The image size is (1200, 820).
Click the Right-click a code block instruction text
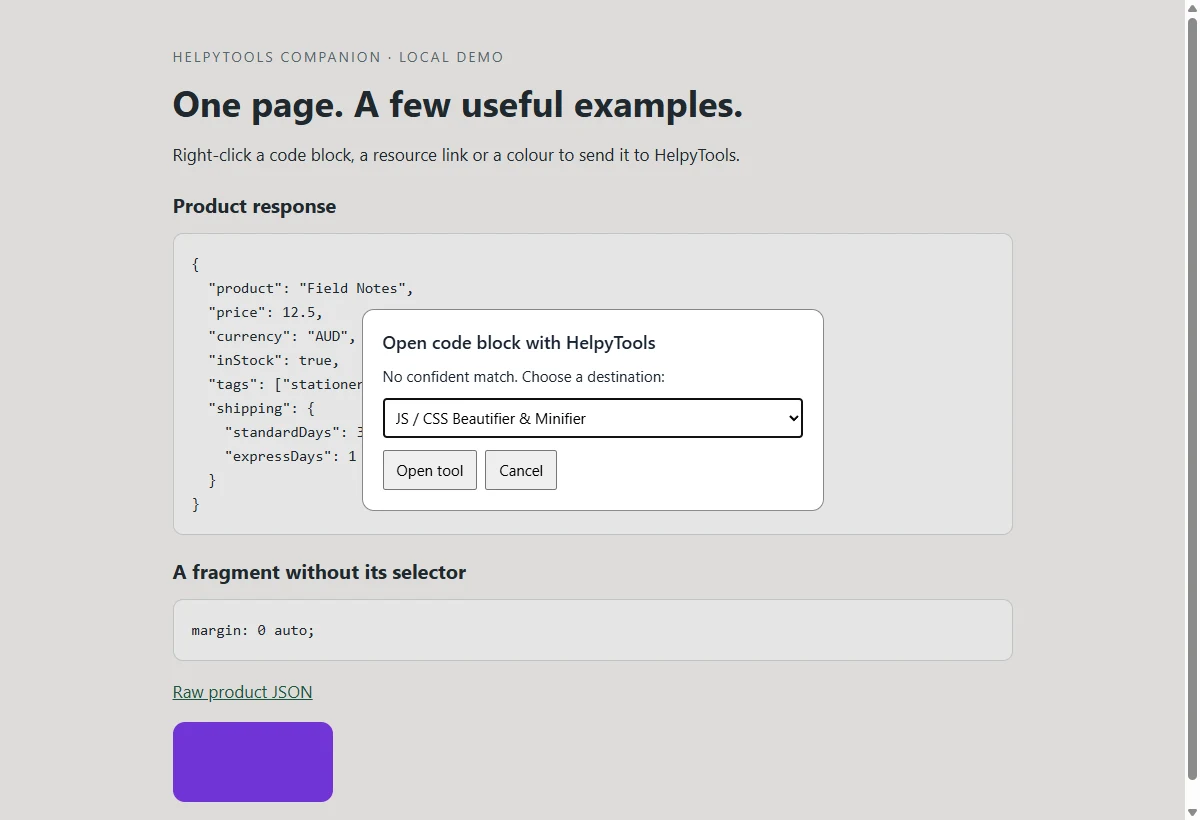click(x=456, y=155)
